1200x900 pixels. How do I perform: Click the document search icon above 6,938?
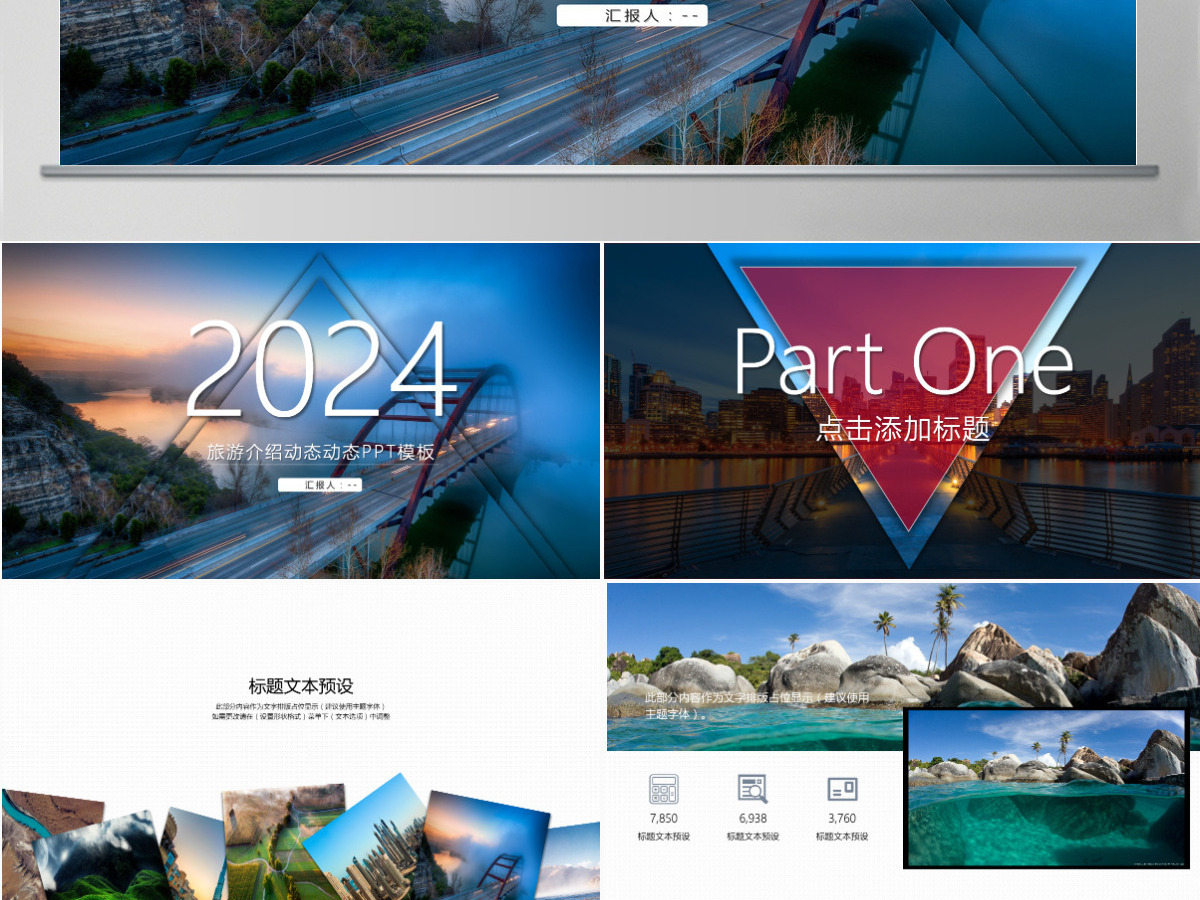coord(753,789)
